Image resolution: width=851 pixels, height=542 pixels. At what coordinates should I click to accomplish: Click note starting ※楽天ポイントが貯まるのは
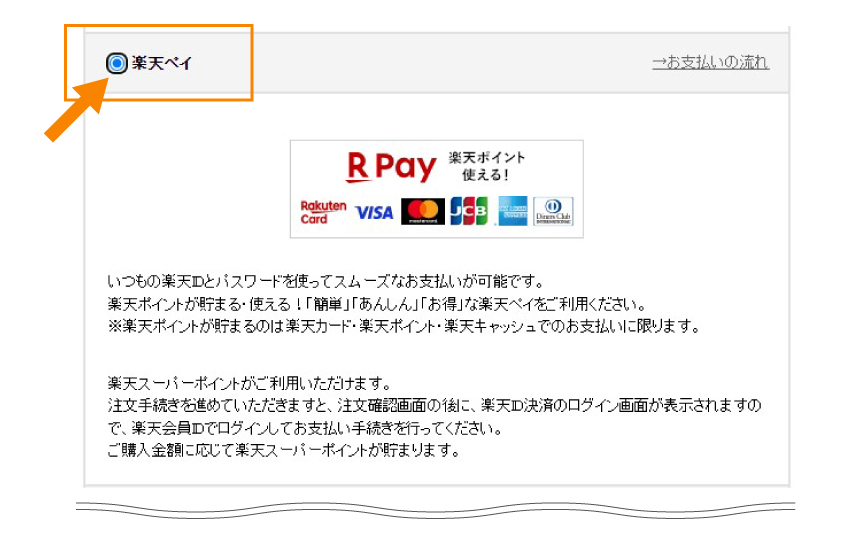pos(404,326)
